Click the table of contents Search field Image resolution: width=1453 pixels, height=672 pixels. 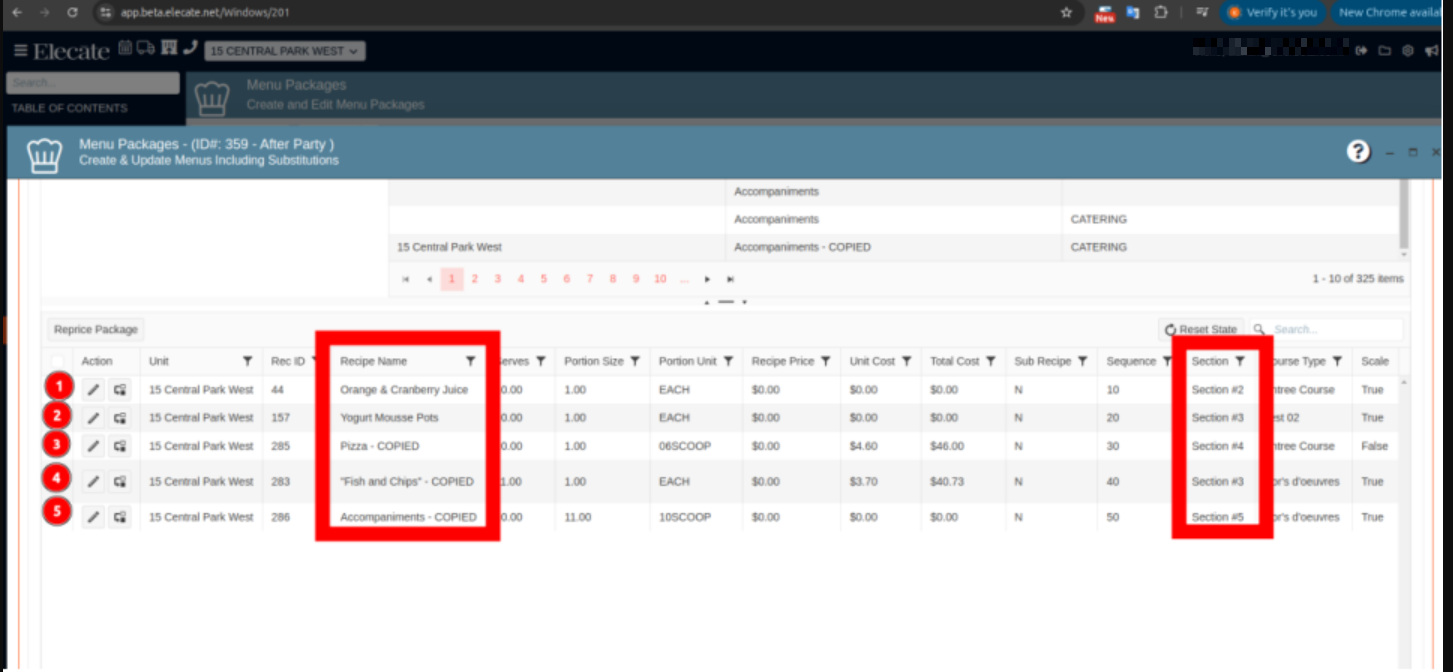[92, 83]
